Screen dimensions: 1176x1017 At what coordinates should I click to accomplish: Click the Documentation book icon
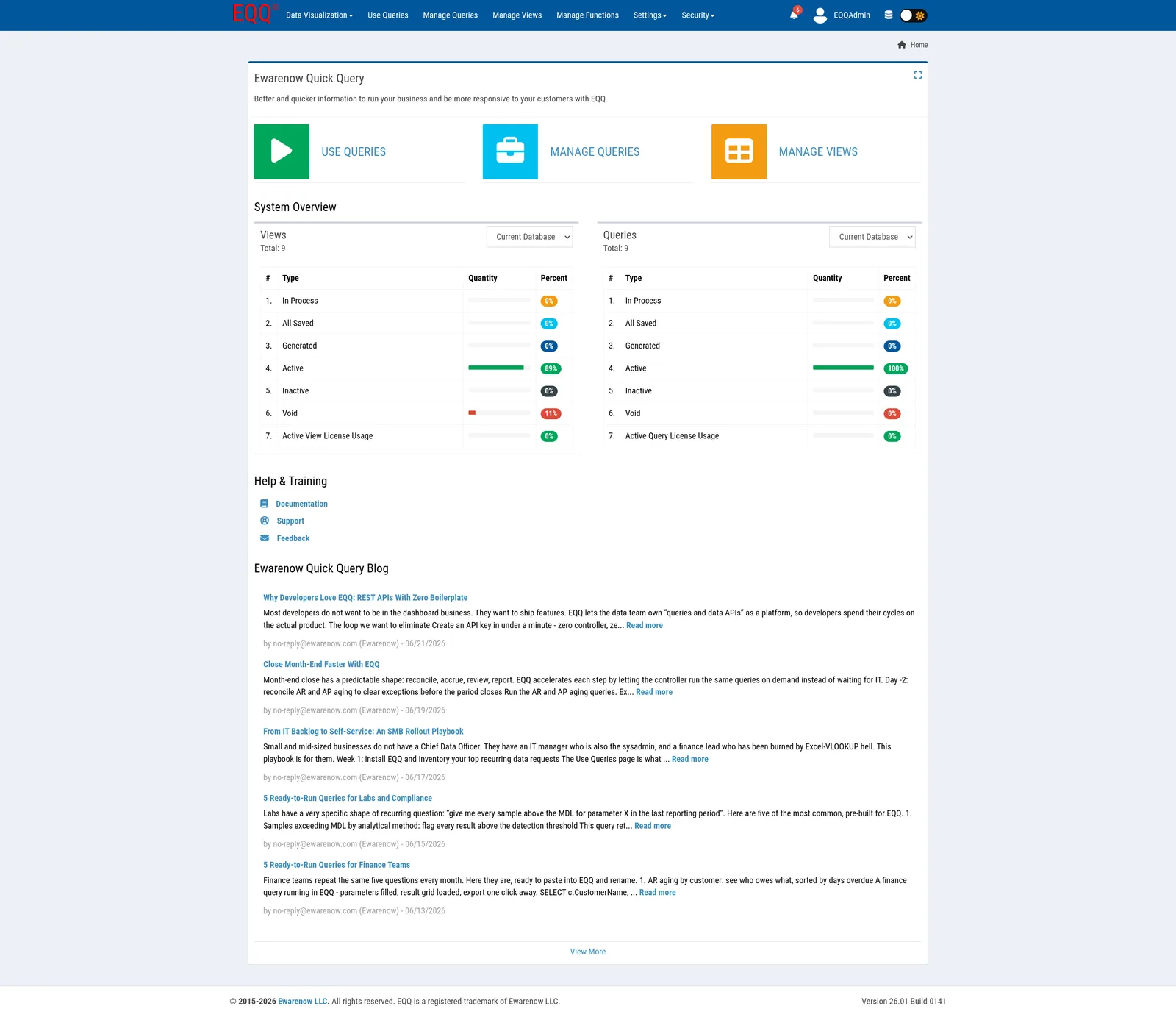pos(264,504)
